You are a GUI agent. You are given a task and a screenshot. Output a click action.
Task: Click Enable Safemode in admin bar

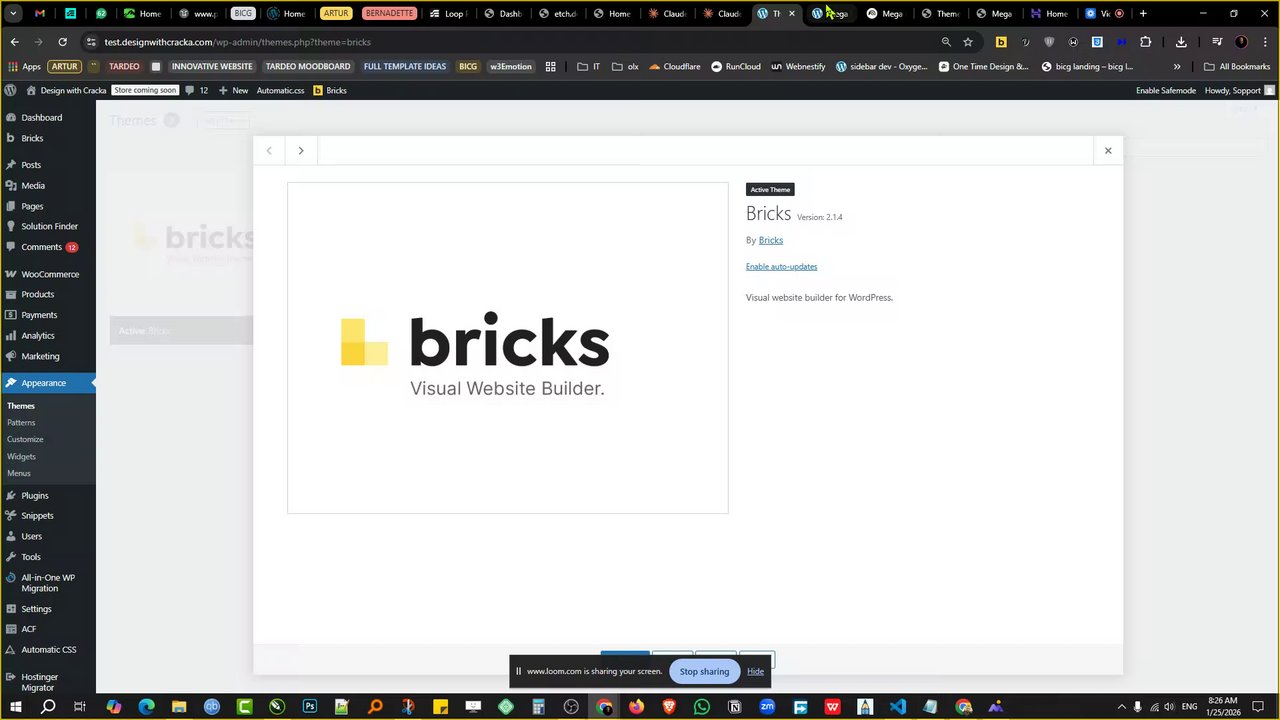click(x=1165, y=90)
